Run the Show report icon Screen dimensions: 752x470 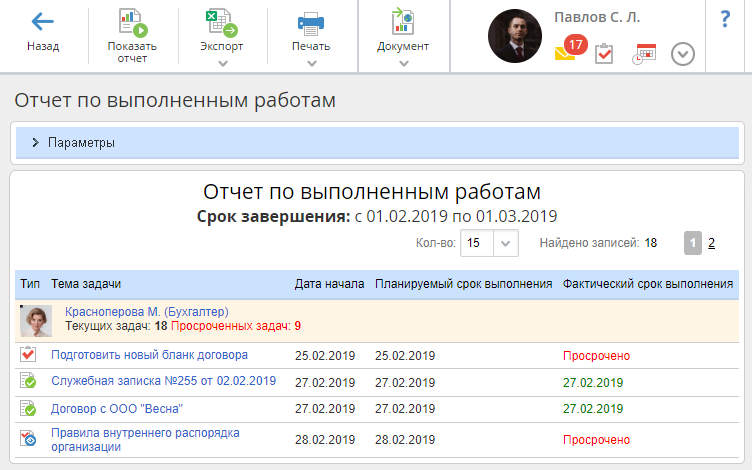pyautogui.click(x=132, y=21)
